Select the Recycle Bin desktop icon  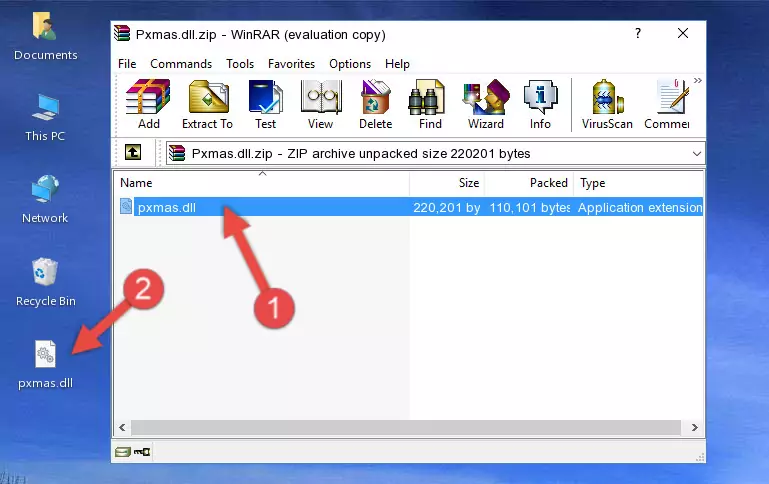(x=45, y=282)
